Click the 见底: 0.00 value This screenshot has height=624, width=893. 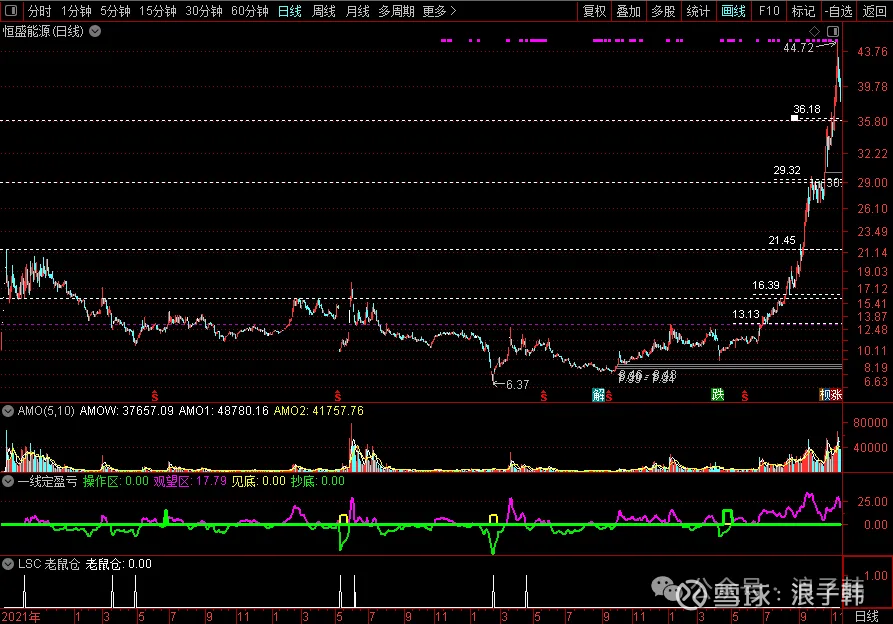[258, 481]
